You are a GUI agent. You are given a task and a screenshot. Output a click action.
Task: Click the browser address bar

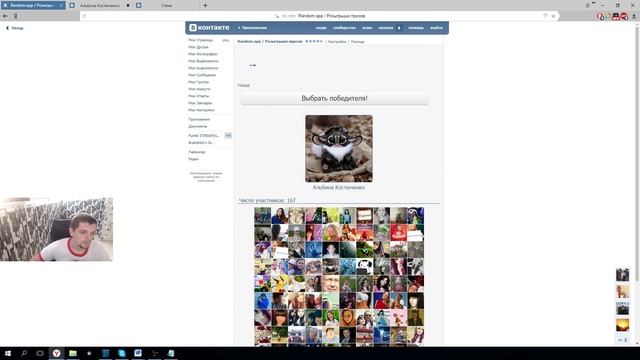click(320, 16)
